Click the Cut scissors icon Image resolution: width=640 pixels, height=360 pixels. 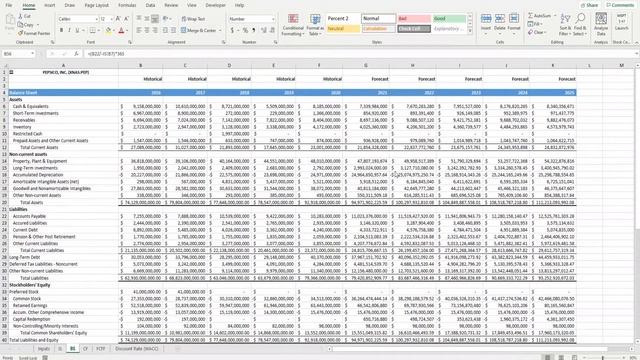pyautogui.click(x=20, y=16)
